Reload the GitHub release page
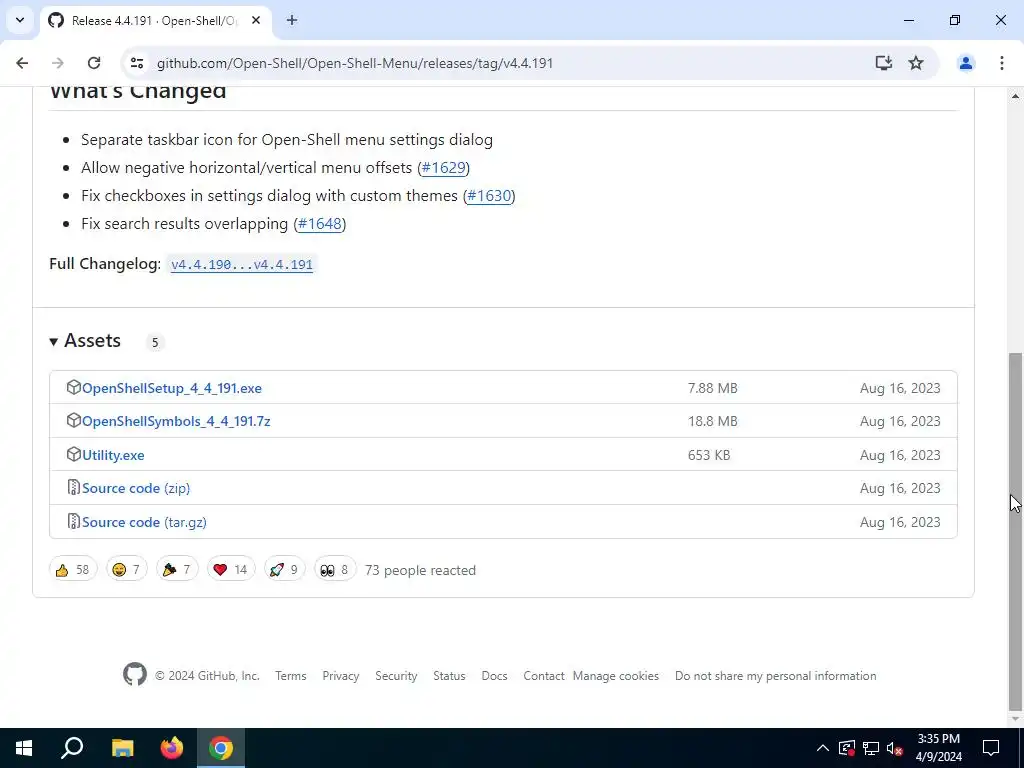This screenshot has height=768, width=1024. pyautogui.click(x=94, y=63)
